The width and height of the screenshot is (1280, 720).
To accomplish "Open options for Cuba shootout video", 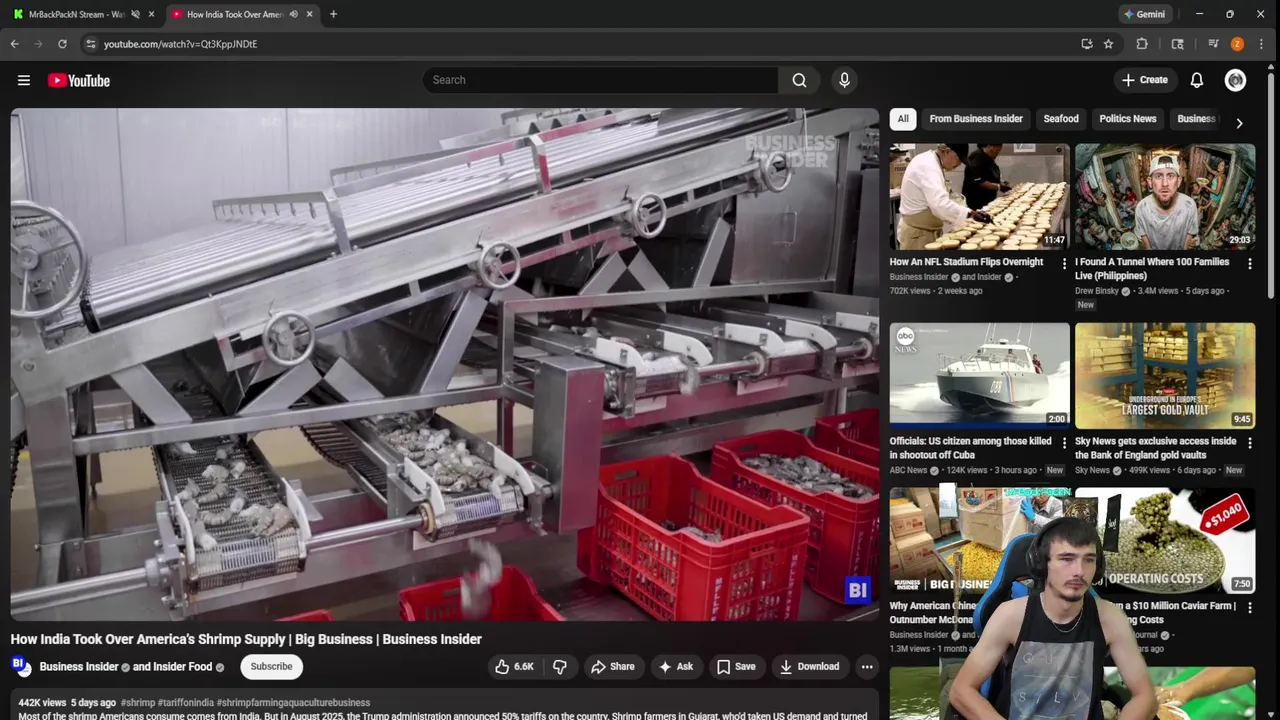I will [x=1064, y=443].
